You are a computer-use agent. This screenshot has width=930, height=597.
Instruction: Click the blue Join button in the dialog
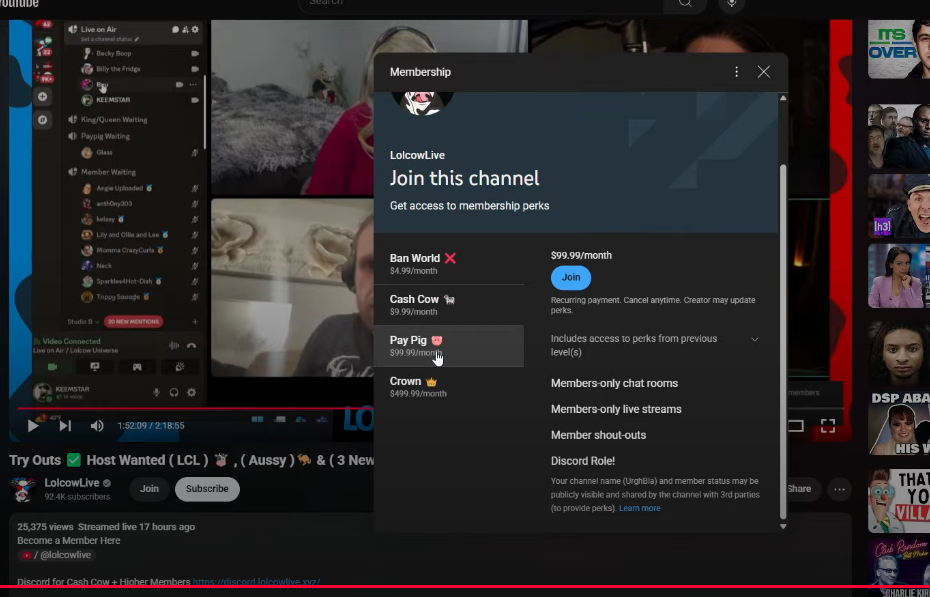pyautogui.click(x=571, y=277)
